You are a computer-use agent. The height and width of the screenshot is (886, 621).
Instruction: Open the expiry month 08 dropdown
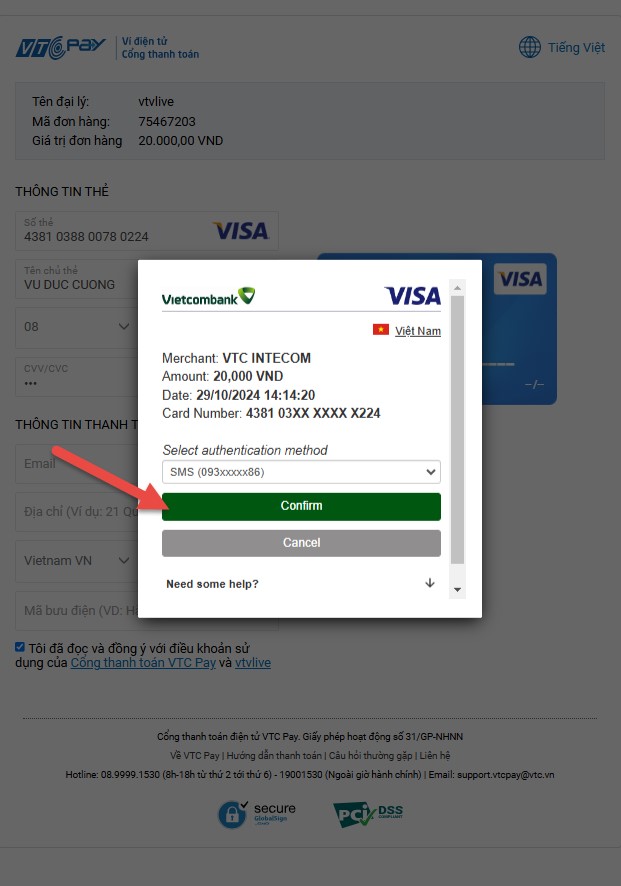[76, 327]
